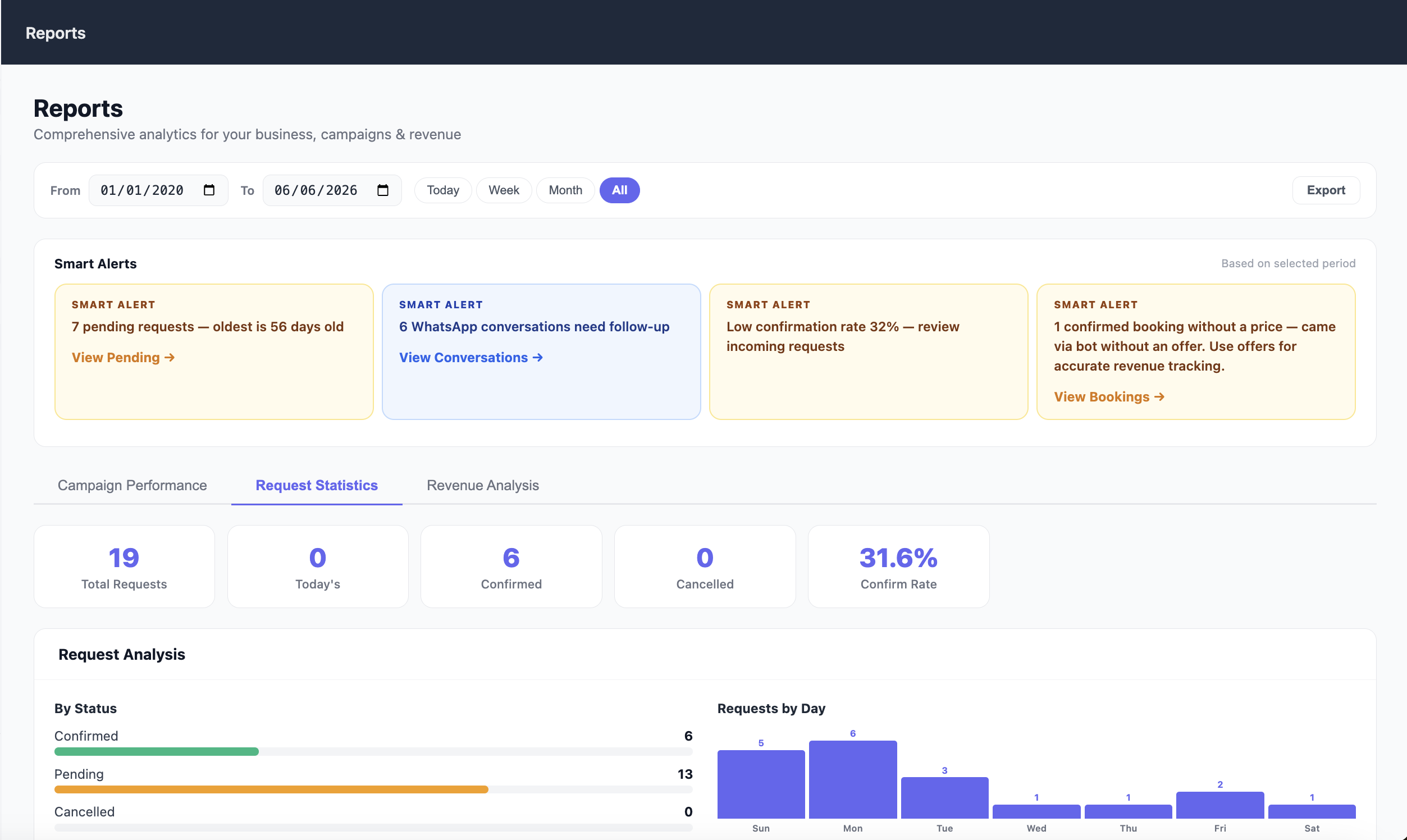This screenshot has height=840, width=1407.
Task: Click the 0 Cancelled stat card
Action: click(x=705, y=567)
